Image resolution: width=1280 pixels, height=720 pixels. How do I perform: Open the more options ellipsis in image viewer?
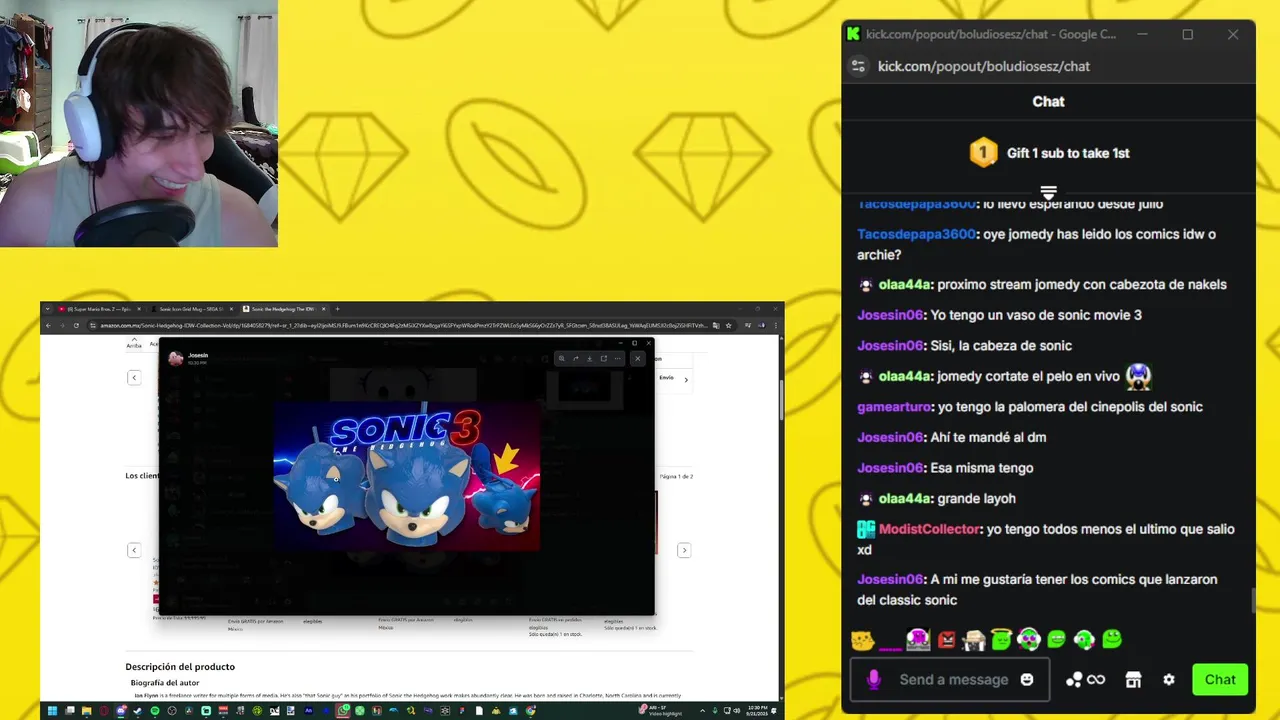618,358
